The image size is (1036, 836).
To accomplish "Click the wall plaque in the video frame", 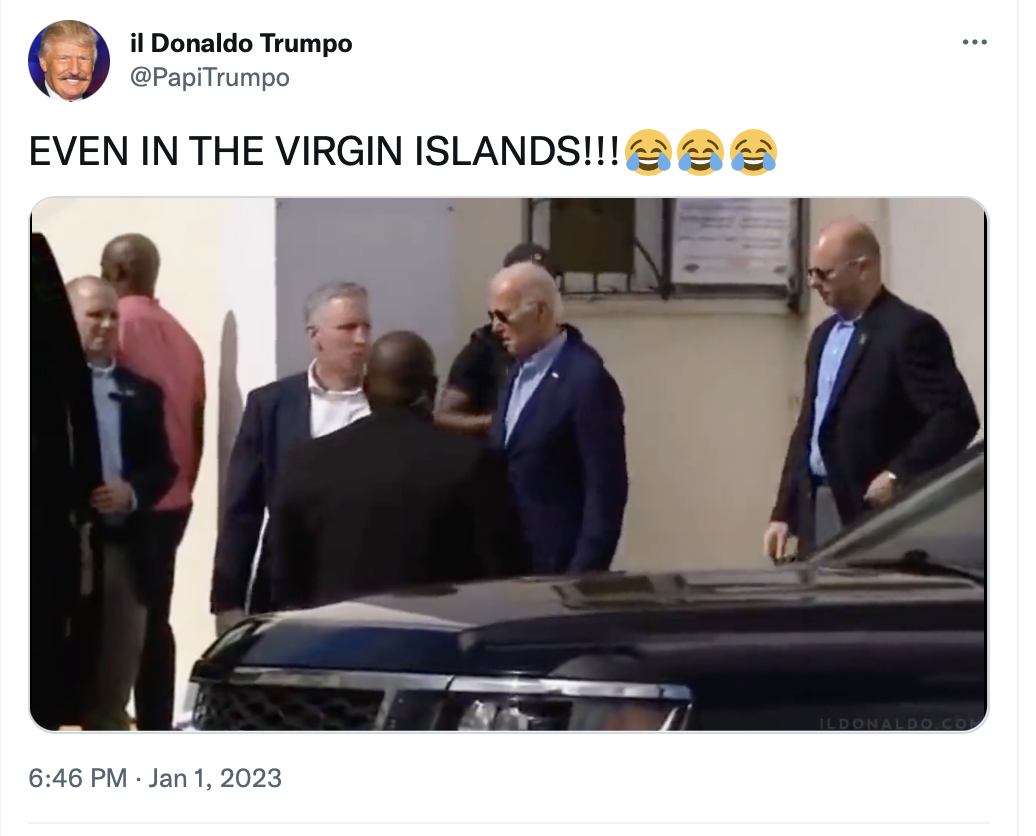I will click(x=732, y=243).
